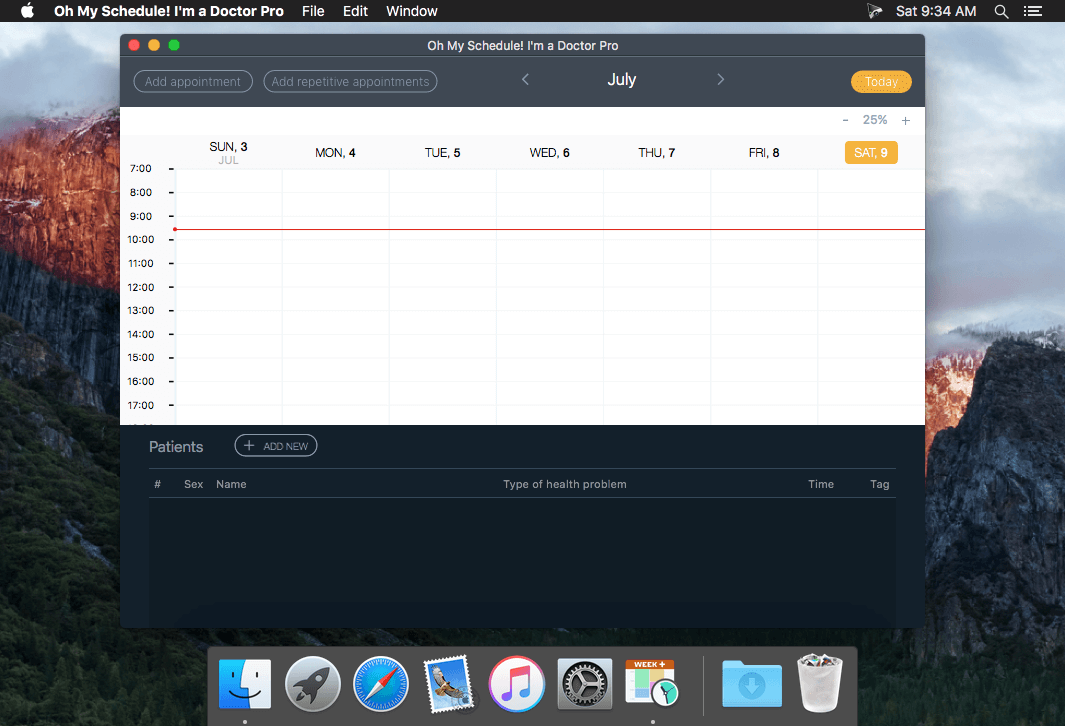This screenshot has width=1065, height=726.
Task: Select the SAT, 9 day header
Action: pos(871,153)
